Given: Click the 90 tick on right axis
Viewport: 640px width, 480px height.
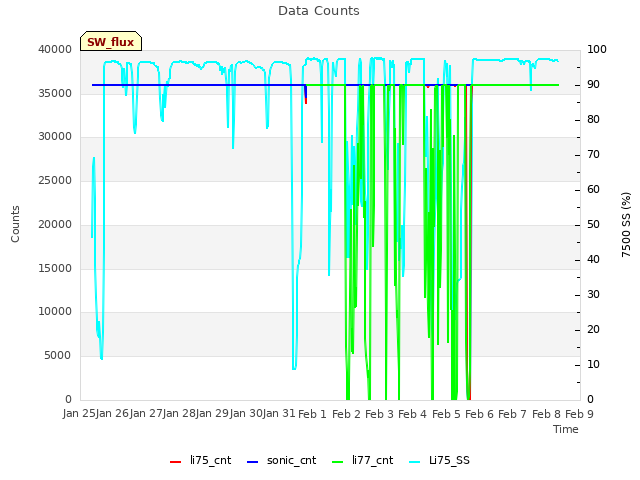Looking at the screenshot, I should click(x=593, y=84).
